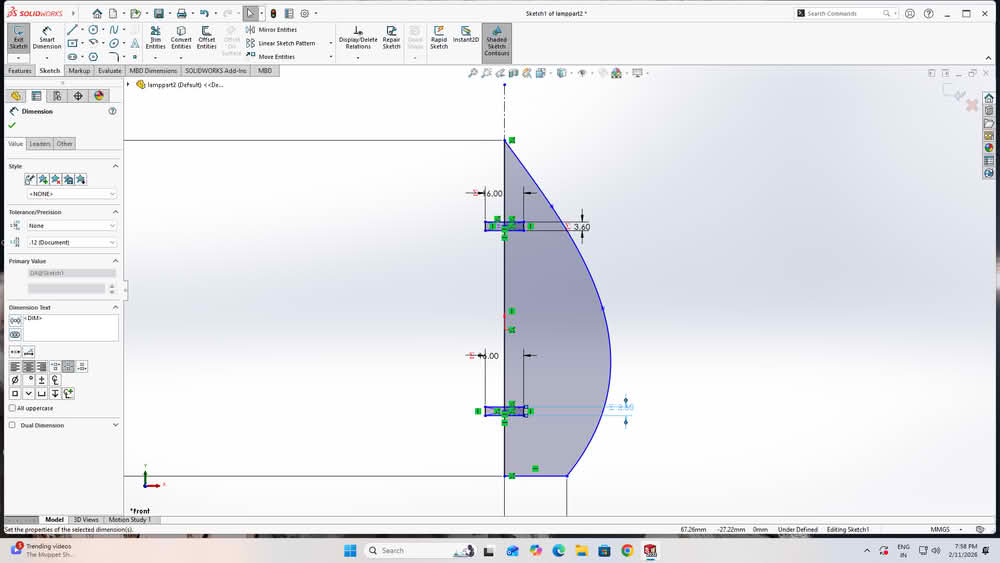
Task: Open the DisplayManager appearance tab icon
Action: [x=99, y=96]
